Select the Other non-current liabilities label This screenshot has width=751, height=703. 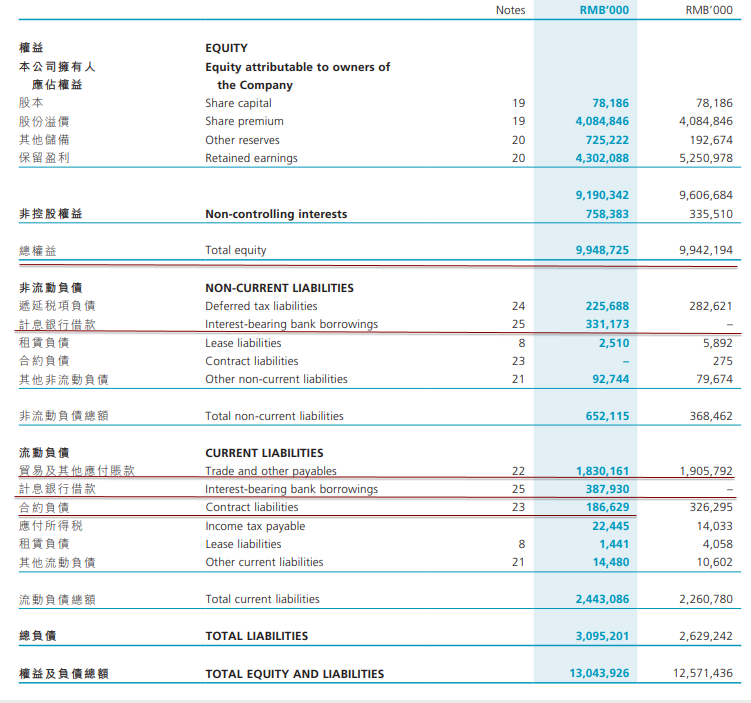coord(276,379)
